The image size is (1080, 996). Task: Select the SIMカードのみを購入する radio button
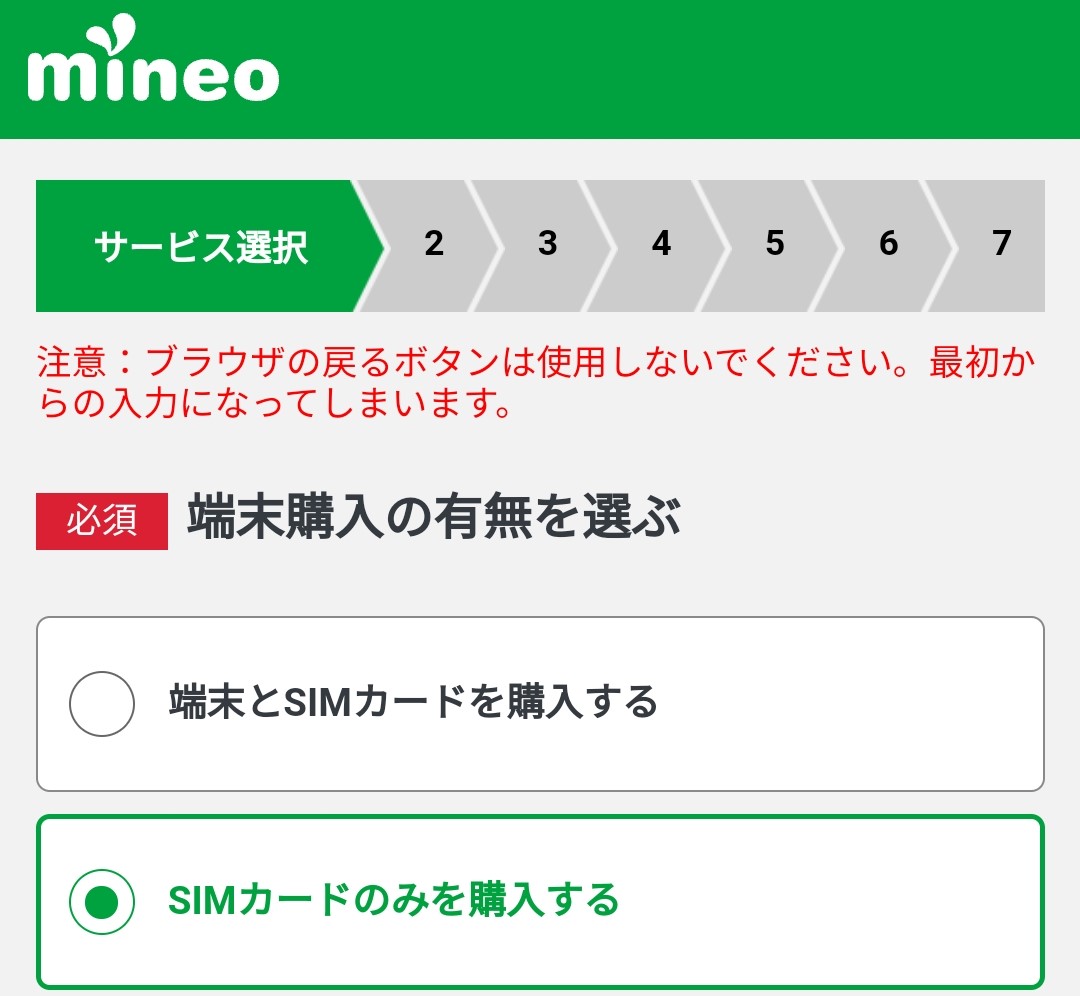(x=101, y=898)
